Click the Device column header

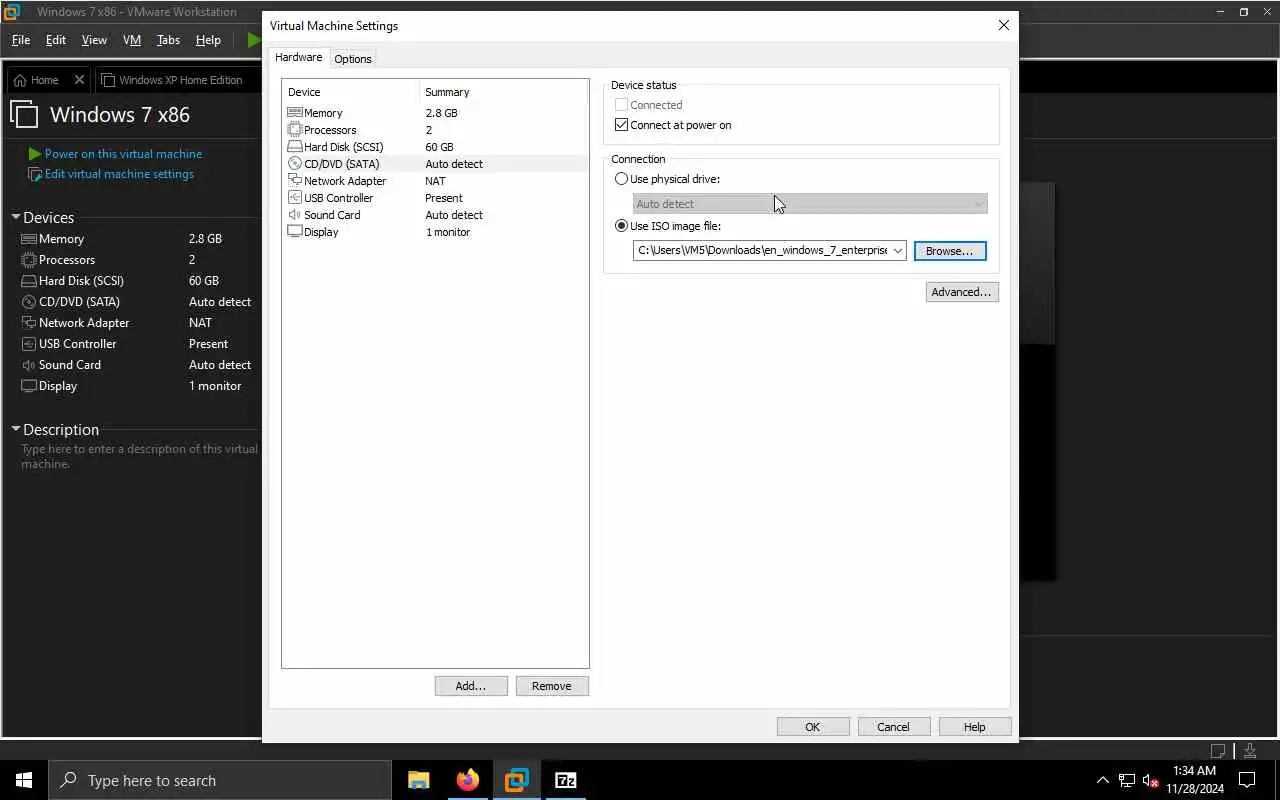[351, 92]
